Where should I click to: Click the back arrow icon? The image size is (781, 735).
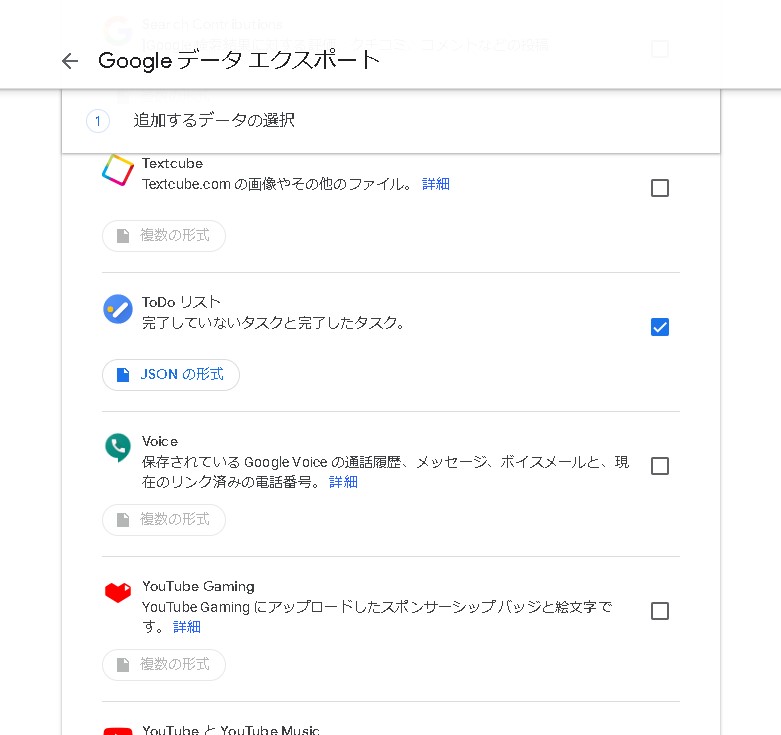coord(69,61)
